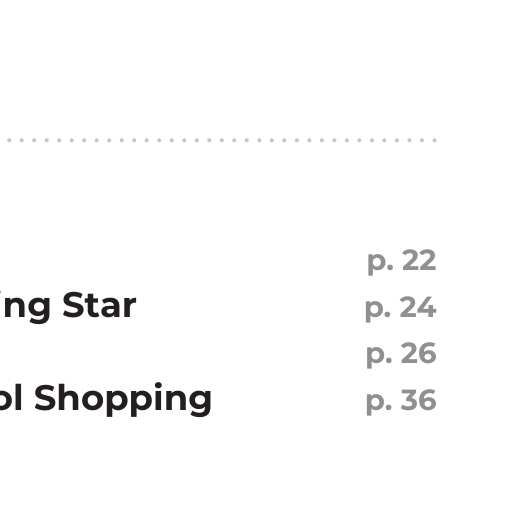Click the capital S in Star

coord(72,305)
